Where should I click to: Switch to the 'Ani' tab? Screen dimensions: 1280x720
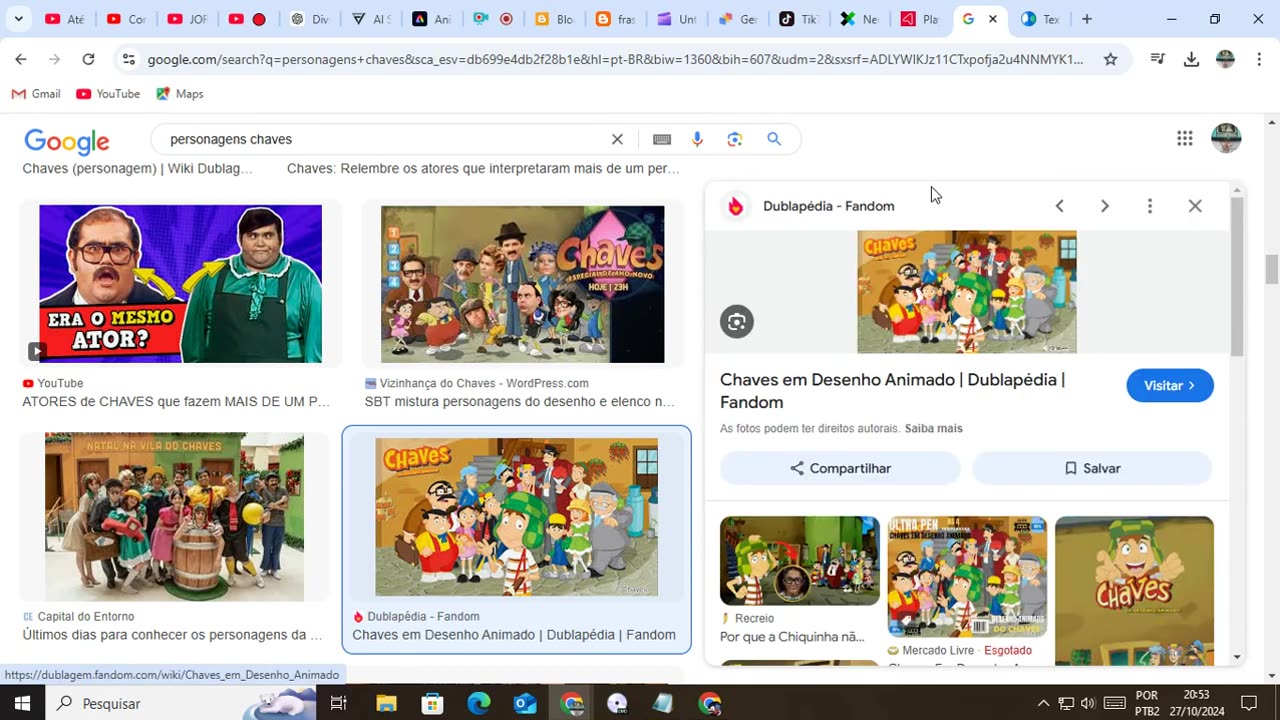tap(432, 19)
